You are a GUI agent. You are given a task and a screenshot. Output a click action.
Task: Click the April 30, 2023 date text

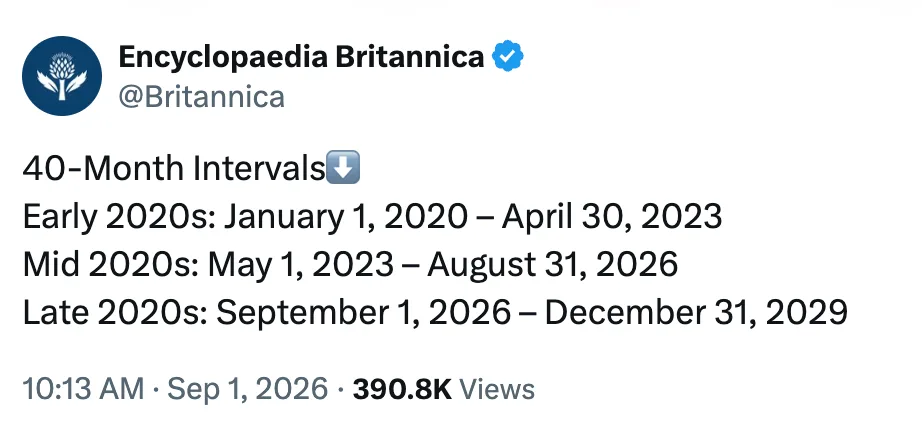tap(612, 216)
